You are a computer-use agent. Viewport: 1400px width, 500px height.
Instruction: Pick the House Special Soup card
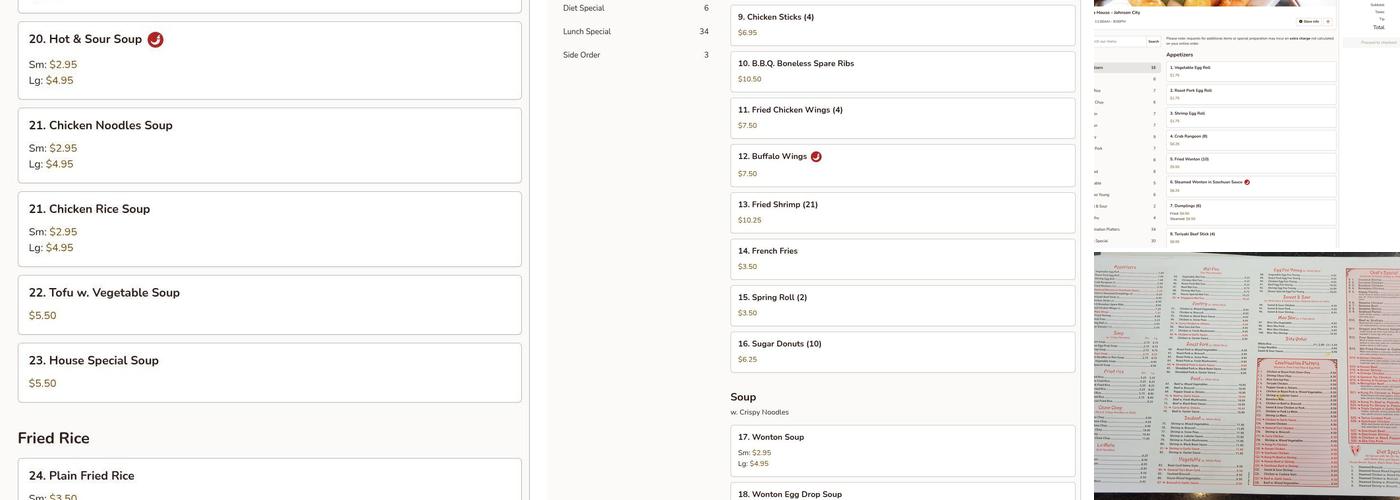(269, 372)
